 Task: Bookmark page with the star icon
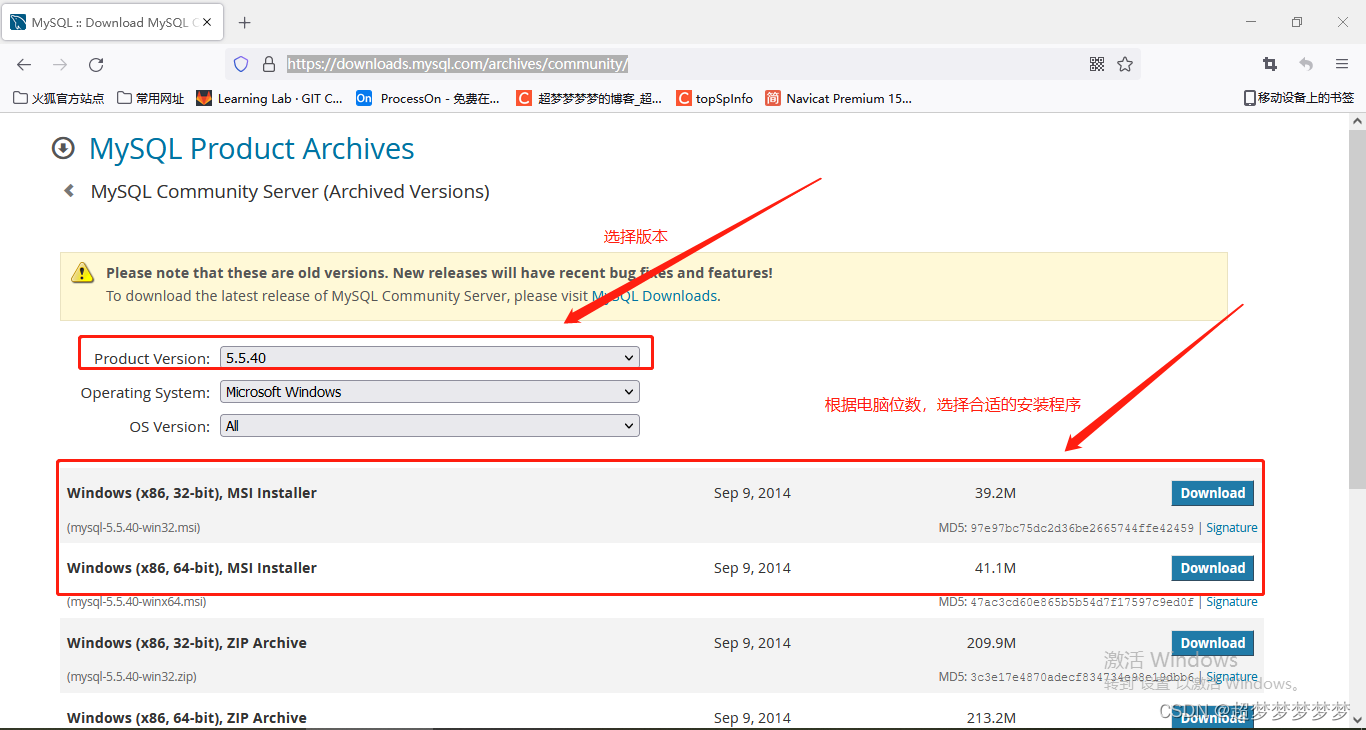(1125, 64)
